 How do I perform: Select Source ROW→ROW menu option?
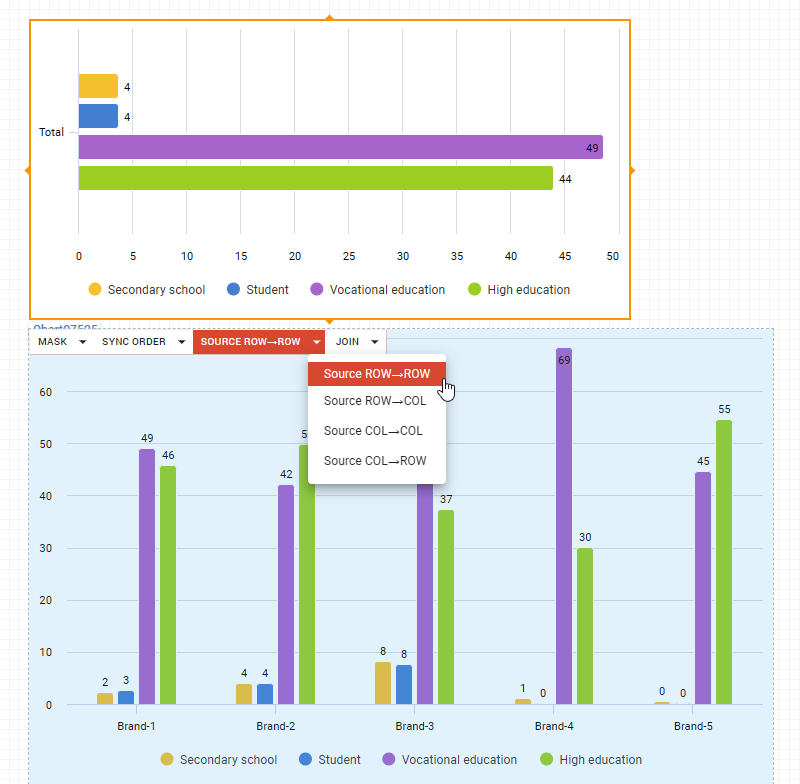click(x=376, y=373)
